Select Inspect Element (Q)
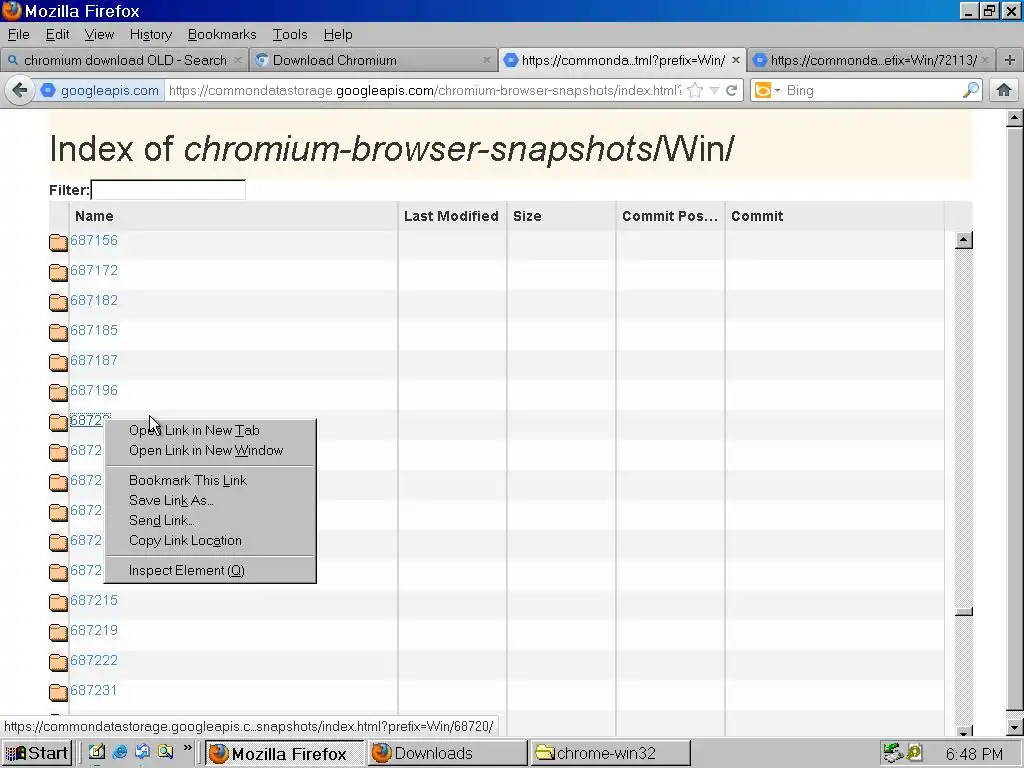 pyautogui.click(x=210, y=571)
